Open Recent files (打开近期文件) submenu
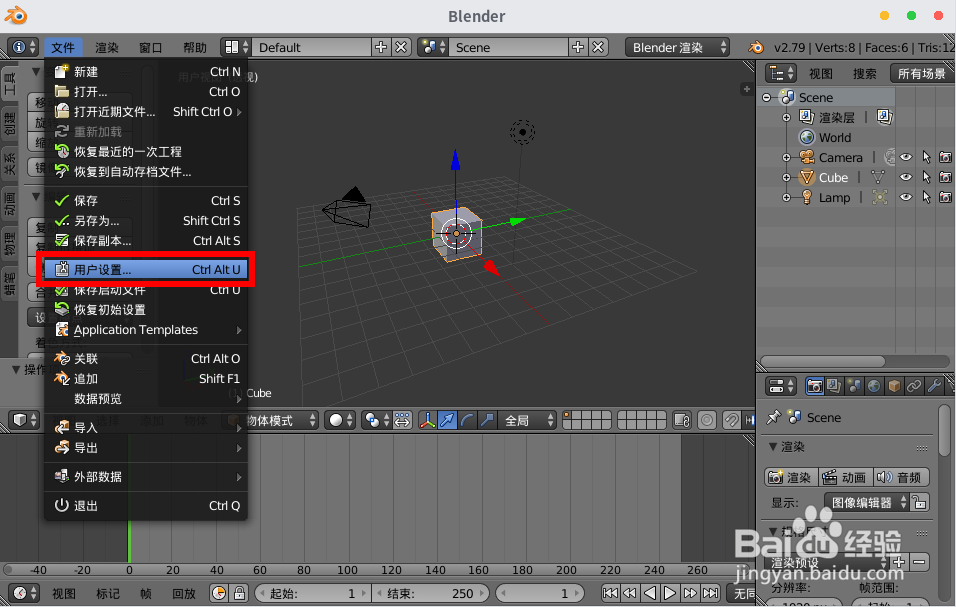 coord(146,112)
